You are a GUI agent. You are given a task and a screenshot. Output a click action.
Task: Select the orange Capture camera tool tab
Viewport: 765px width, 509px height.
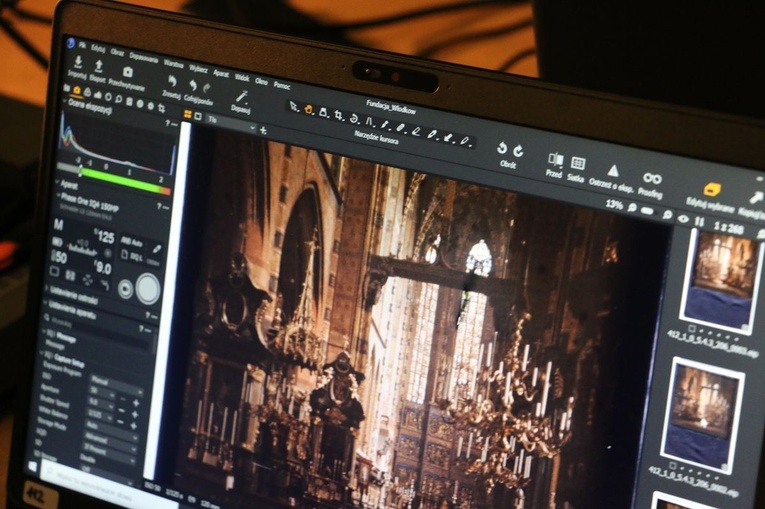click(77, 91)
